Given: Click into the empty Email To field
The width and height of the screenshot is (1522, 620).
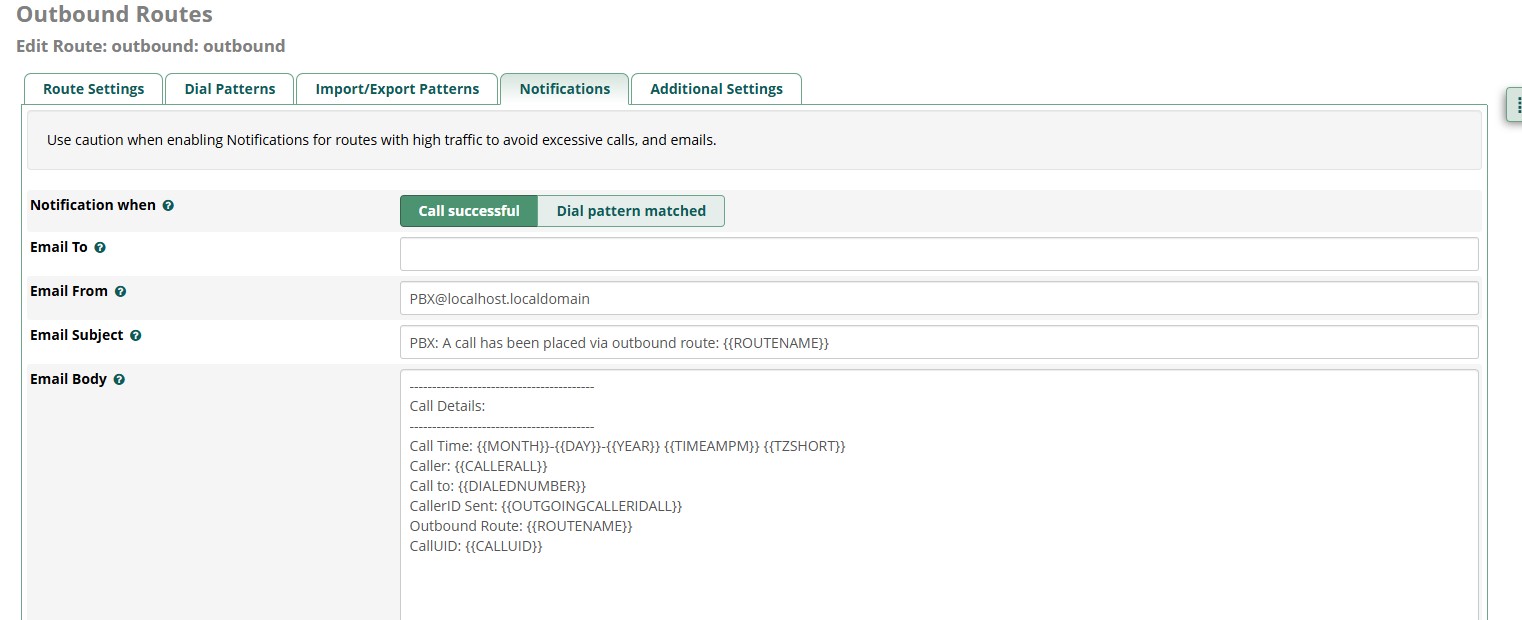Looking at the screenshot, I should point(938,254).
